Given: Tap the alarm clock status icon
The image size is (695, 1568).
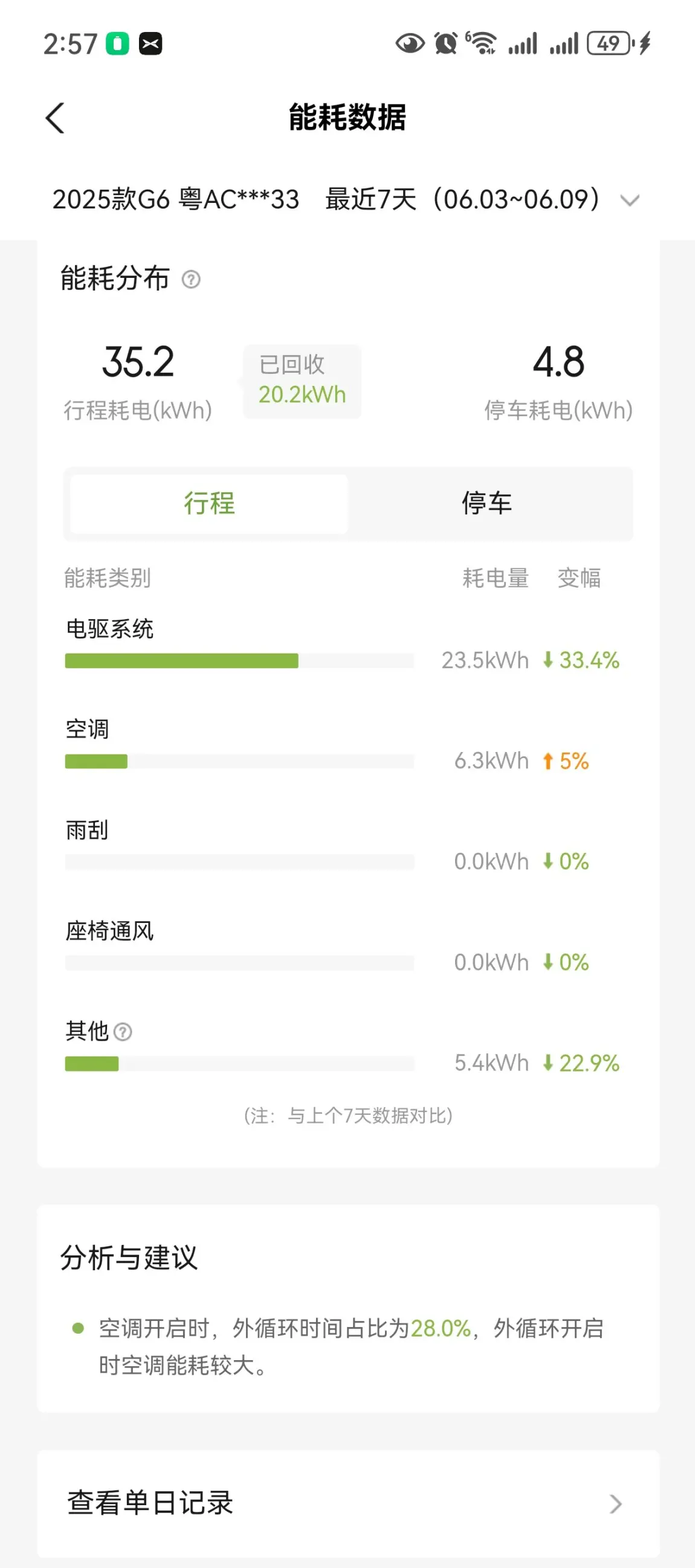Looking at the screenshot, I should (445, 43).
